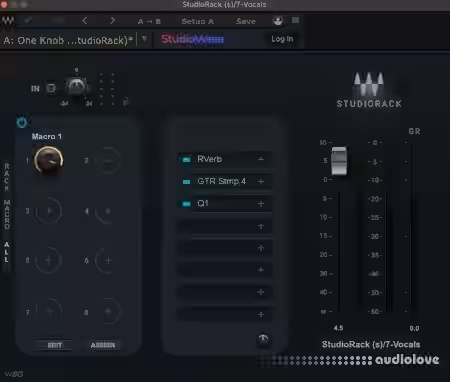Screen dimensions: 450x382
Task: Switch to the MACRO side tab
Action: [x=7, y=214]
